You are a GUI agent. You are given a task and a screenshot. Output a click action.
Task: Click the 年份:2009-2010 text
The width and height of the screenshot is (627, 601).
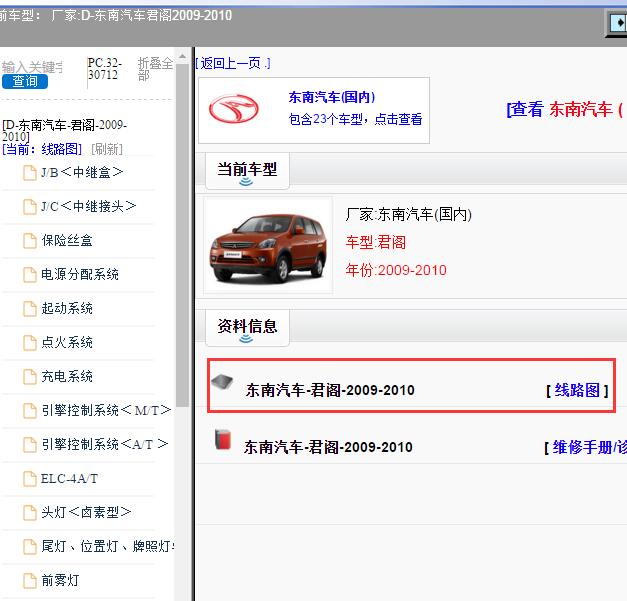click(396, 271)
